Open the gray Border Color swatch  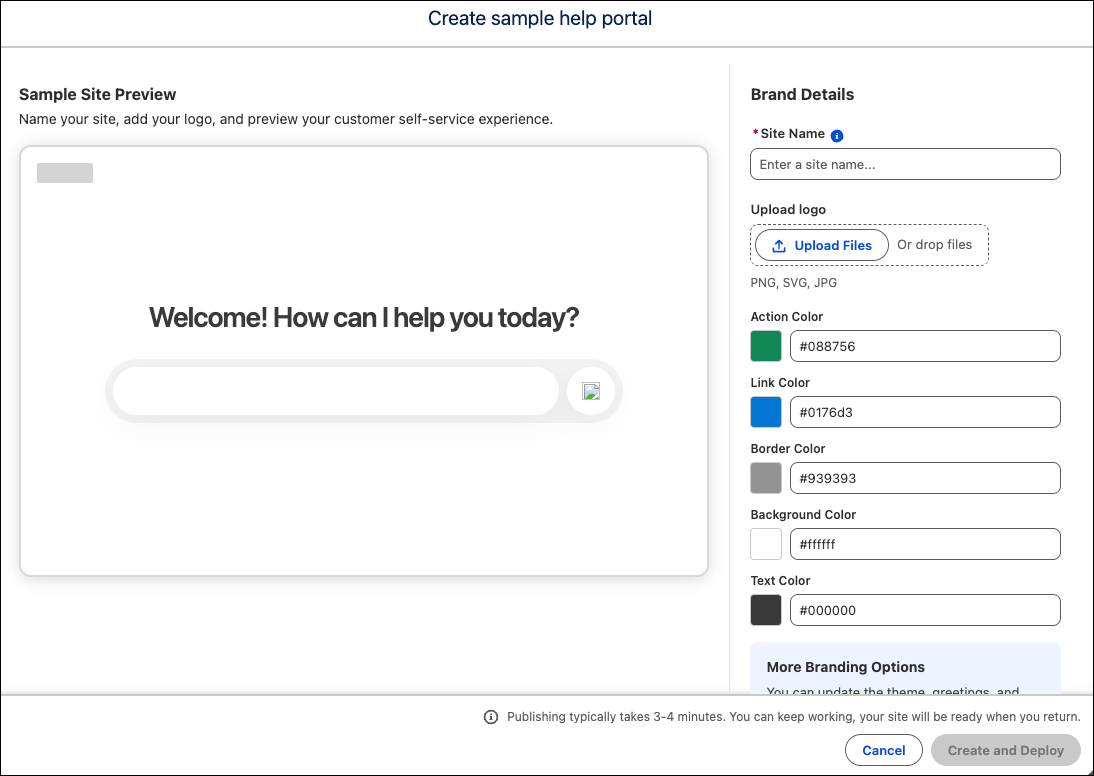point(766,478)
